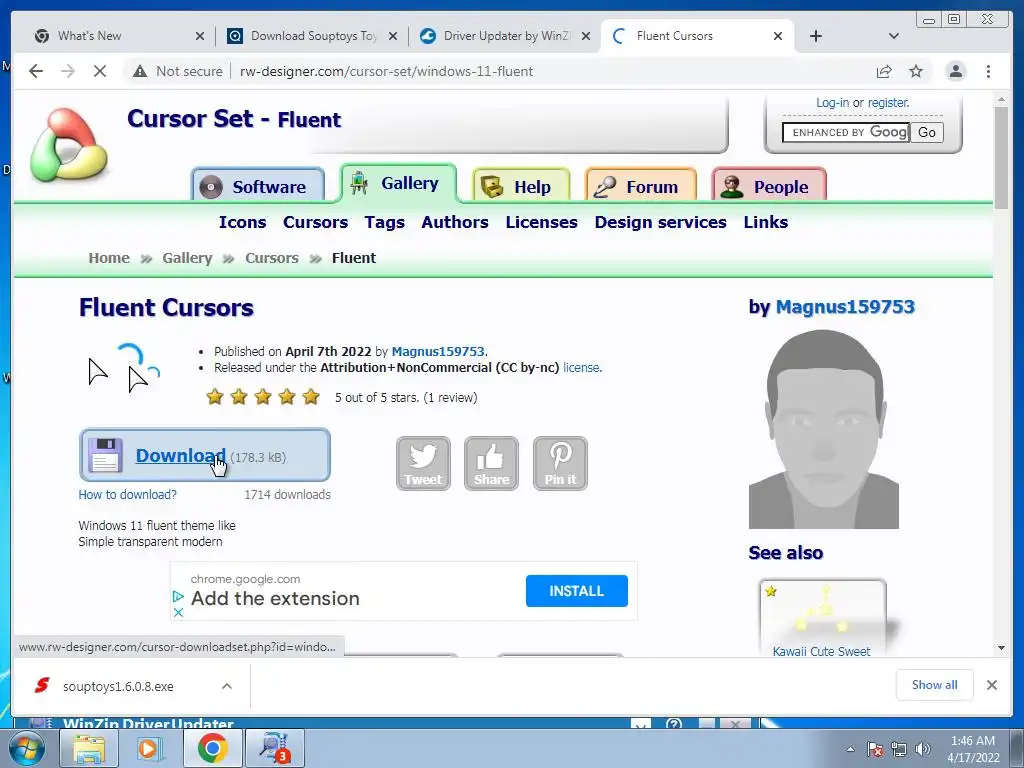This screenshot has width=1024, height=768.
Task: Click the network tray icon
Action: click(899, 749)
